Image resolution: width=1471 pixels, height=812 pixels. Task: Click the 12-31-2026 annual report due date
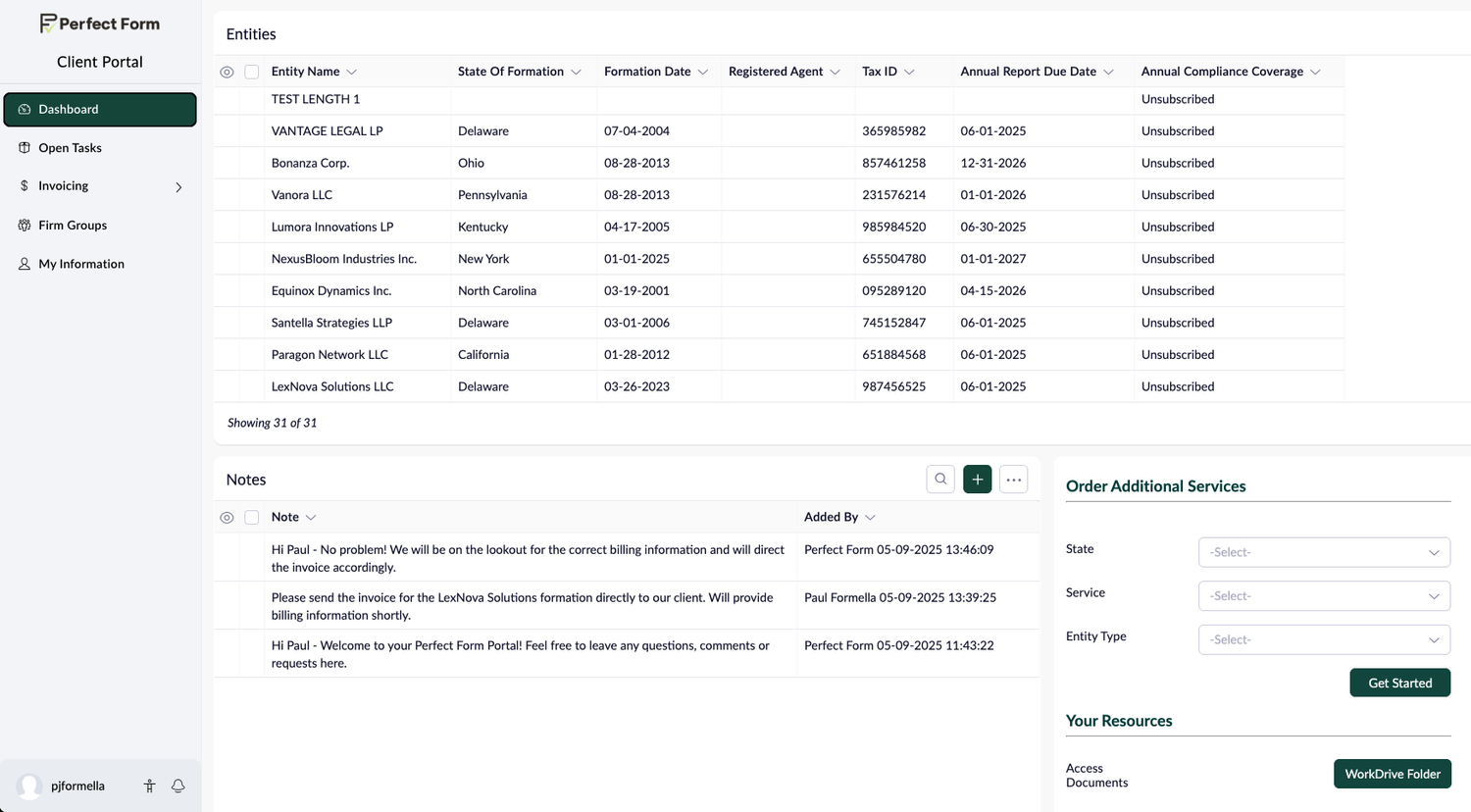click(993, 163)
